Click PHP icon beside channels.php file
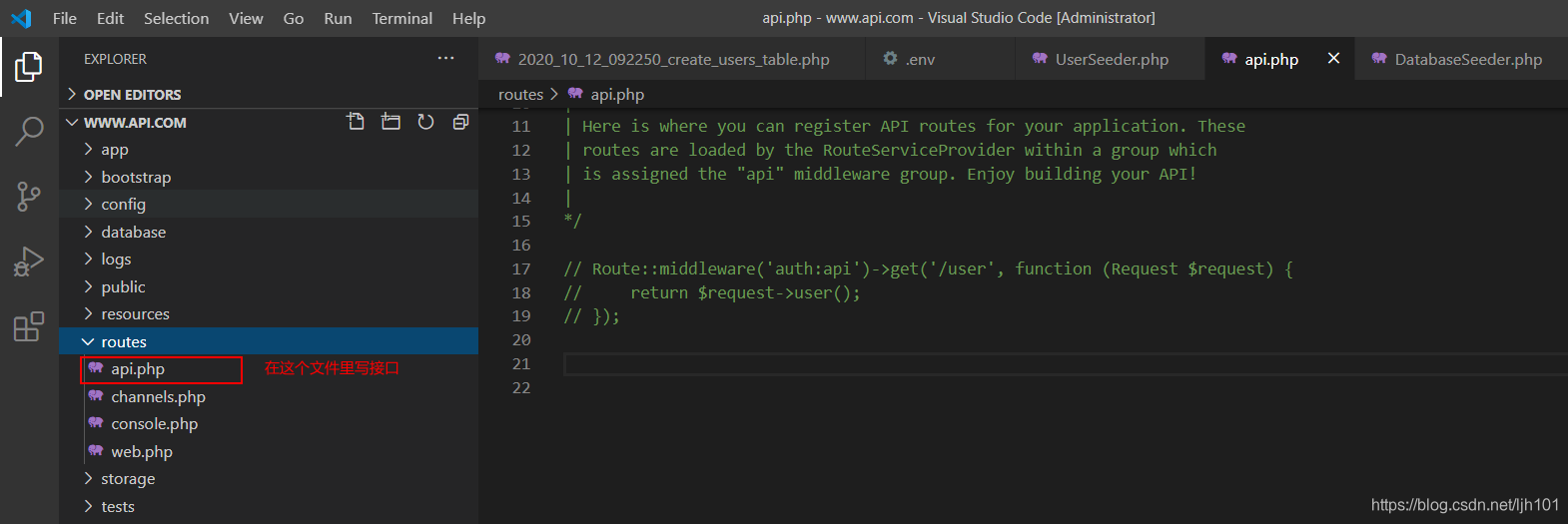Viewport: 1568px width, 524px height. point(96,396)
